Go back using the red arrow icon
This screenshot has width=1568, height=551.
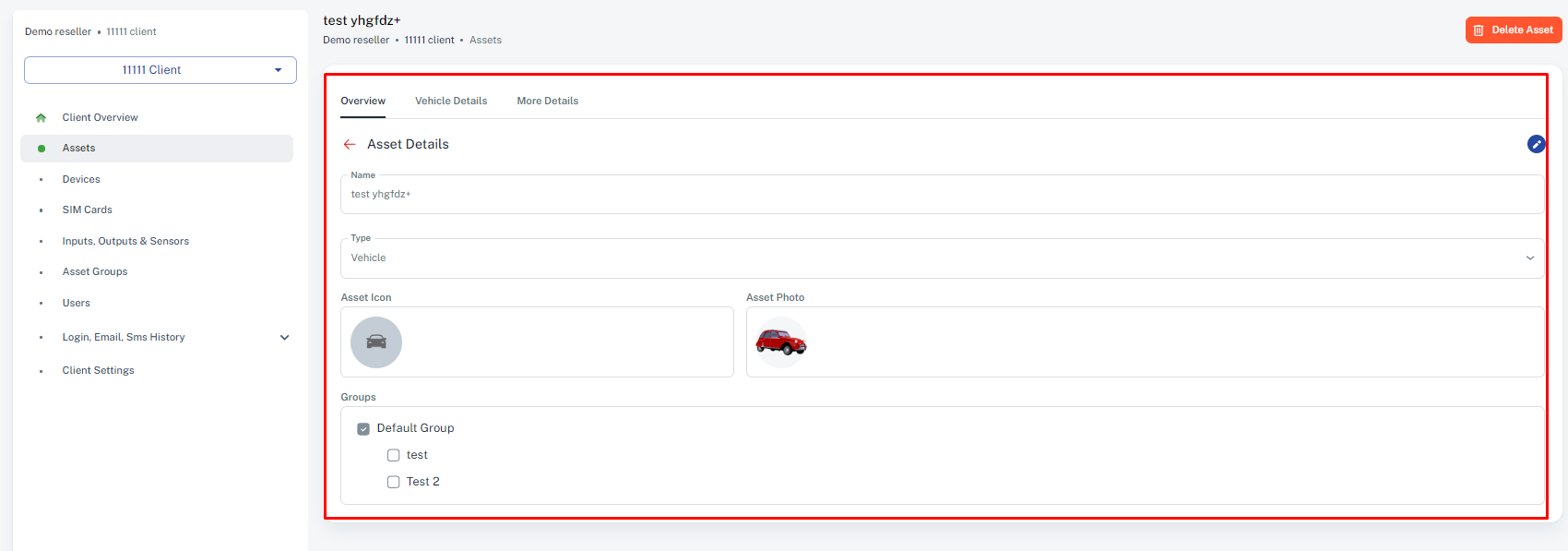click(350, 144)
